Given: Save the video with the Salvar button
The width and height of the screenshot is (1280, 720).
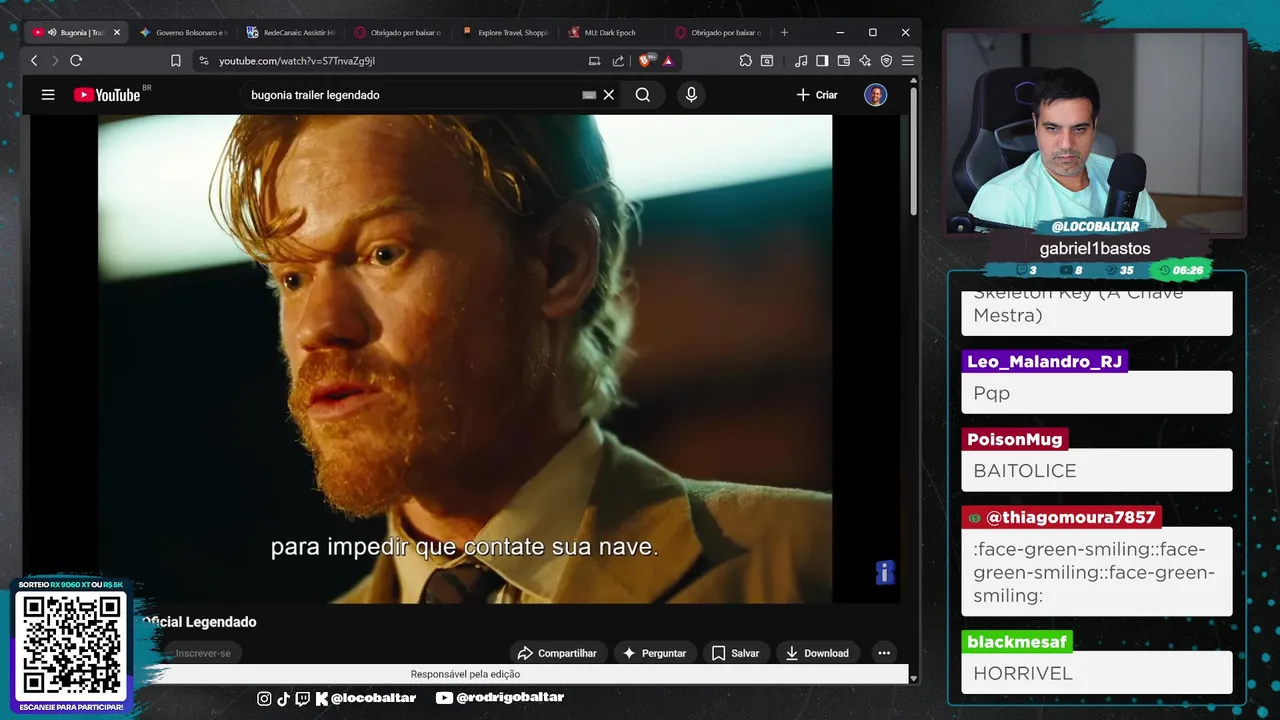Looking at the screenshot, I should (735, 653).
